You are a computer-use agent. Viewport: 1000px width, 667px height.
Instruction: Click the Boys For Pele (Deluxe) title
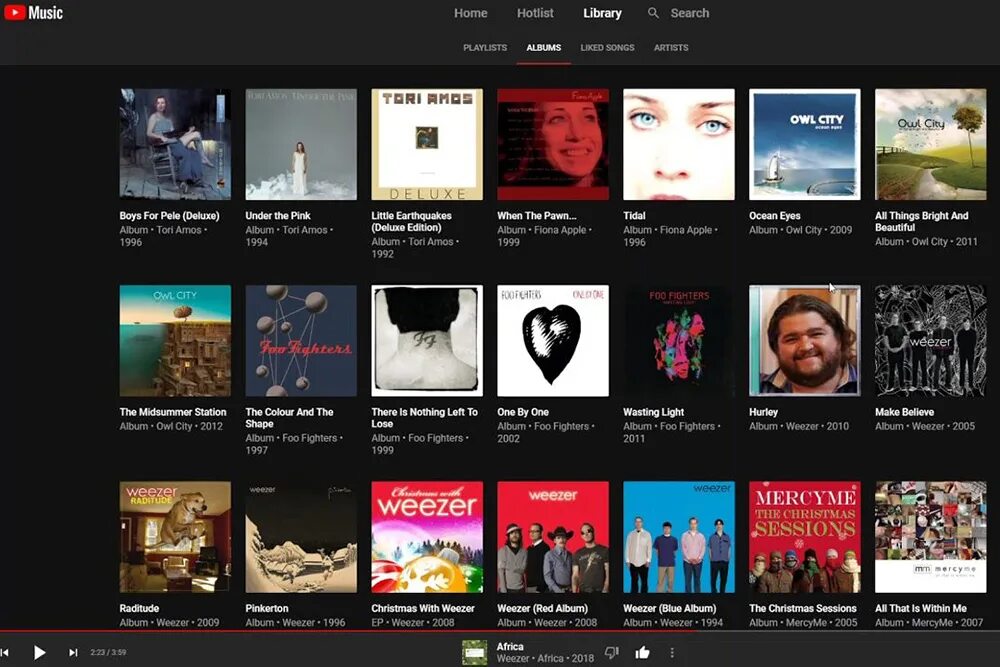169,216
